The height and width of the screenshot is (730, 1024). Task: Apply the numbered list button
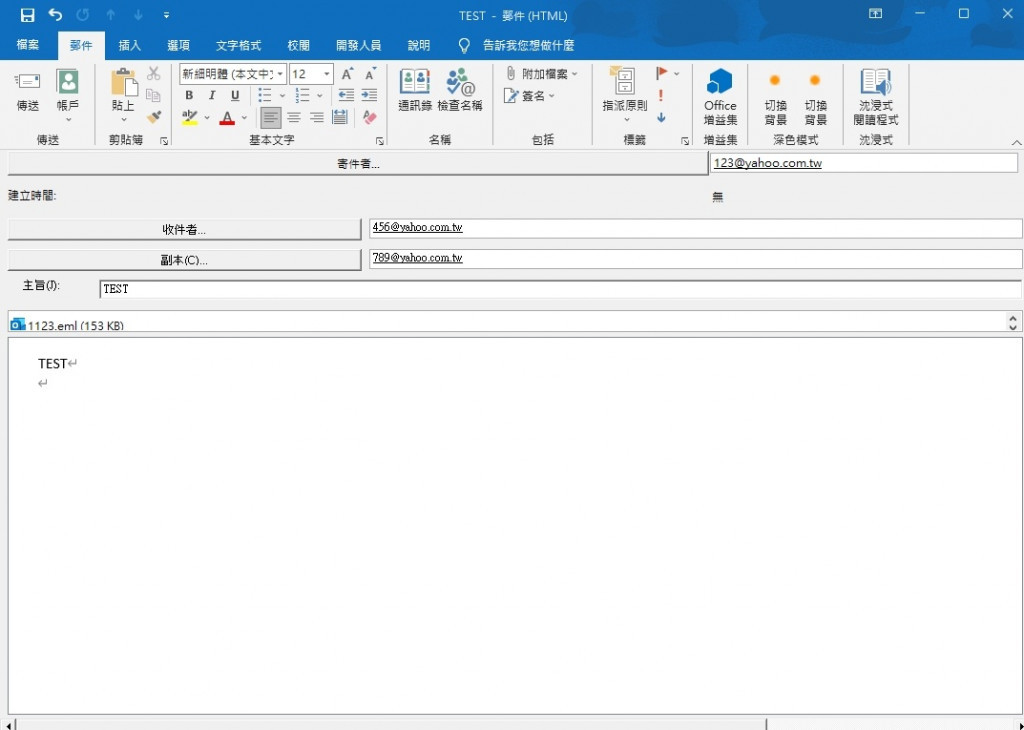pyautogui.click(x=302, y=95)
